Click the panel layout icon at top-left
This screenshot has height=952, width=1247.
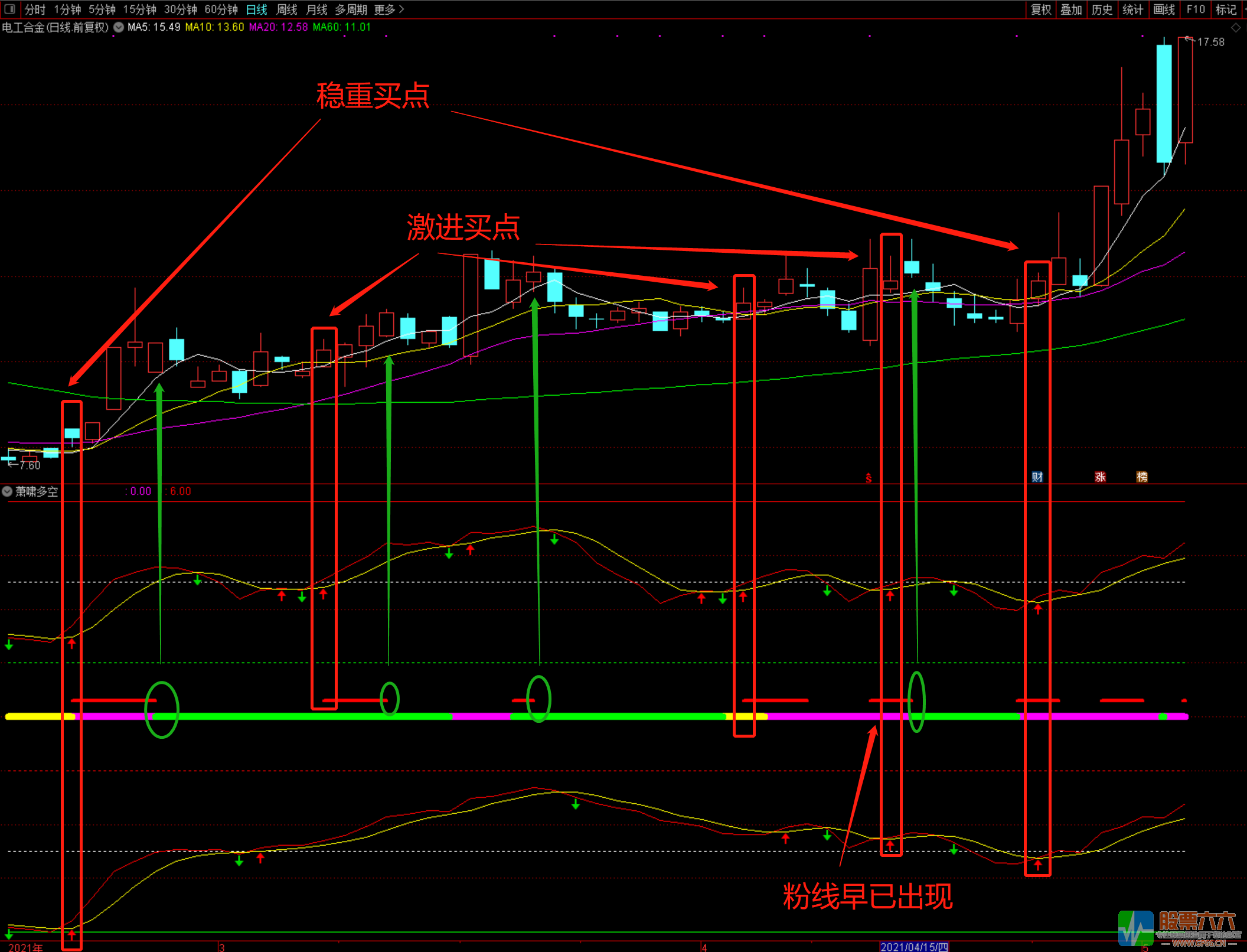9,9
